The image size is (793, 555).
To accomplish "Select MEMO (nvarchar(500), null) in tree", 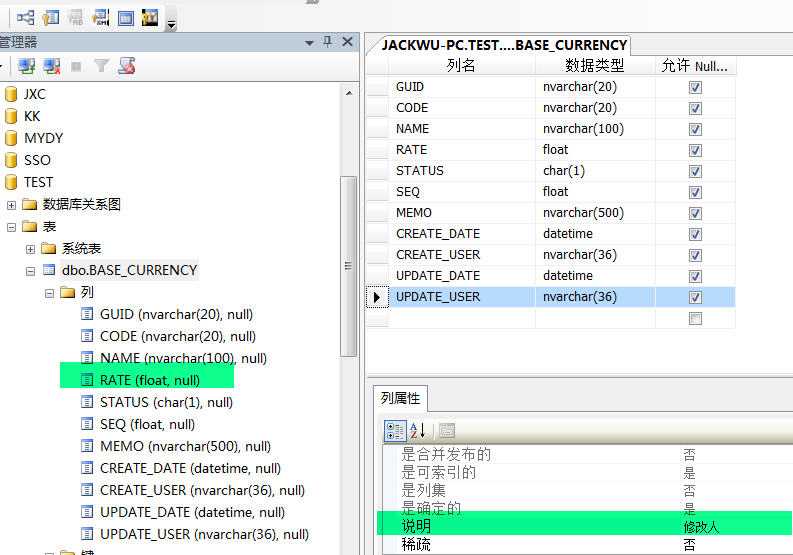I will [x=185, y=447].
